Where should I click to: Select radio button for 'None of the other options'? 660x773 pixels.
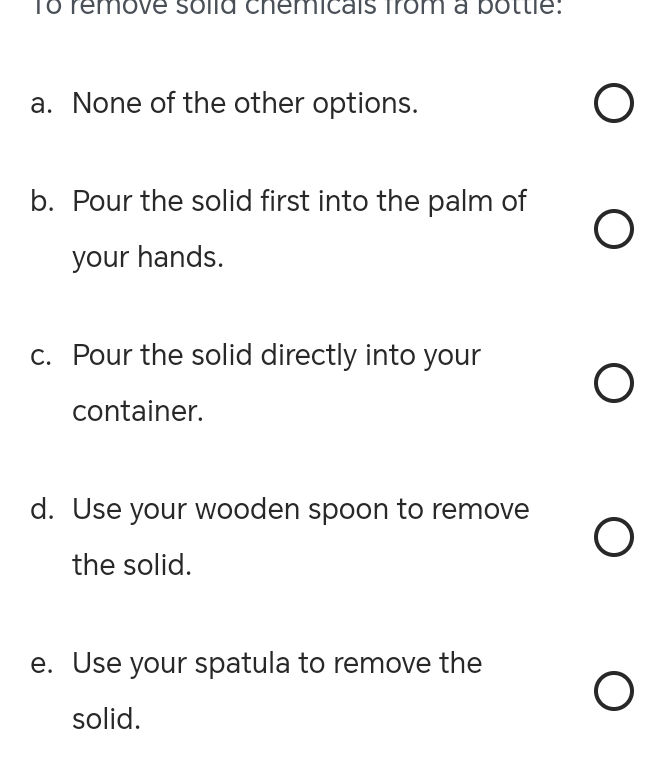[x=613, y=103]
